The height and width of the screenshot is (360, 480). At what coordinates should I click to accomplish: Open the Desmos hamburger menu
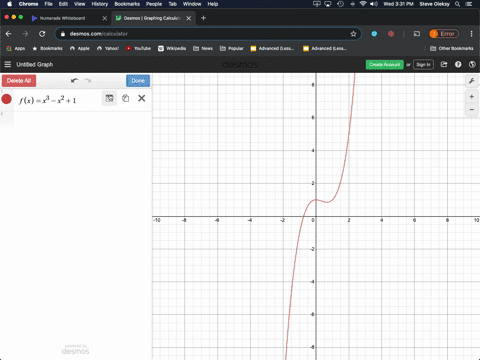click(x=8, y=64)
